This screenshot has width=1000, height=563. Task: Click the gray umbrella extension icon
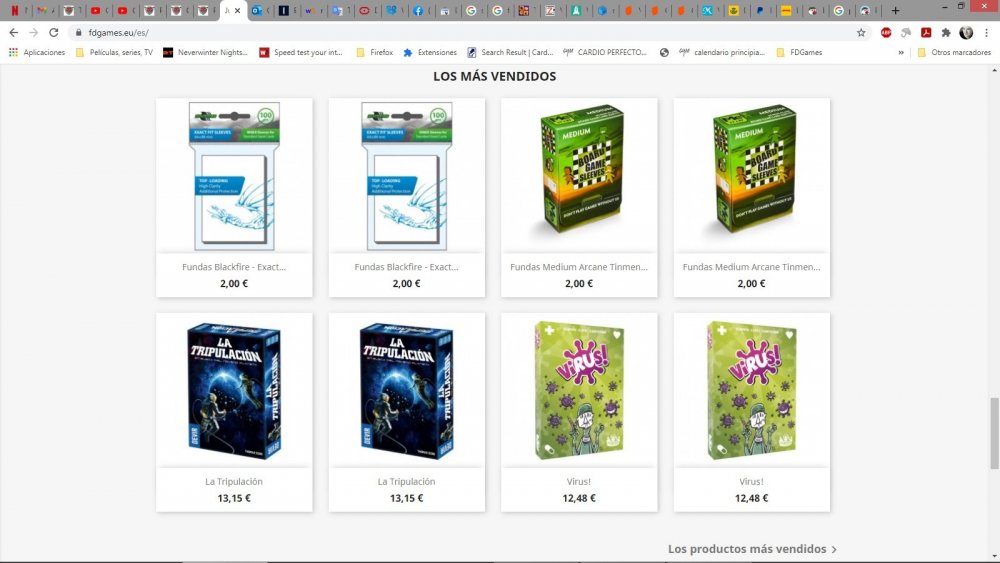click(x=906, y=33)
